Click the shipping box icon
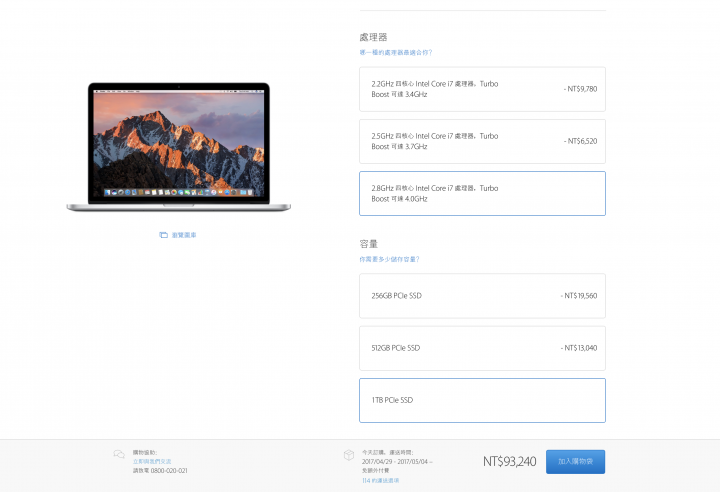 [349, 455]
